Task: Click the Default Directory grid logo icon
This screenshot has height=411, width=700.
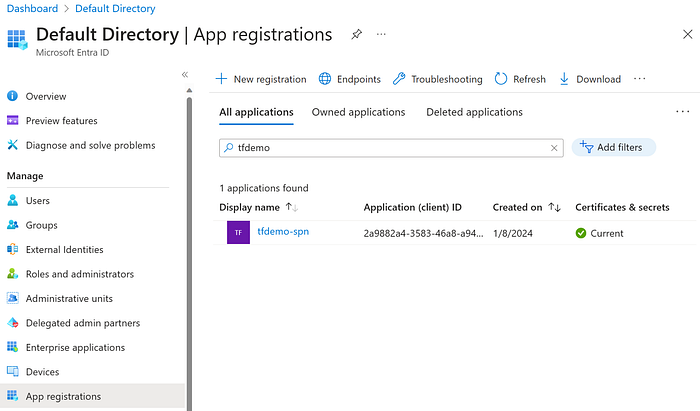Action: click(17, 39)
